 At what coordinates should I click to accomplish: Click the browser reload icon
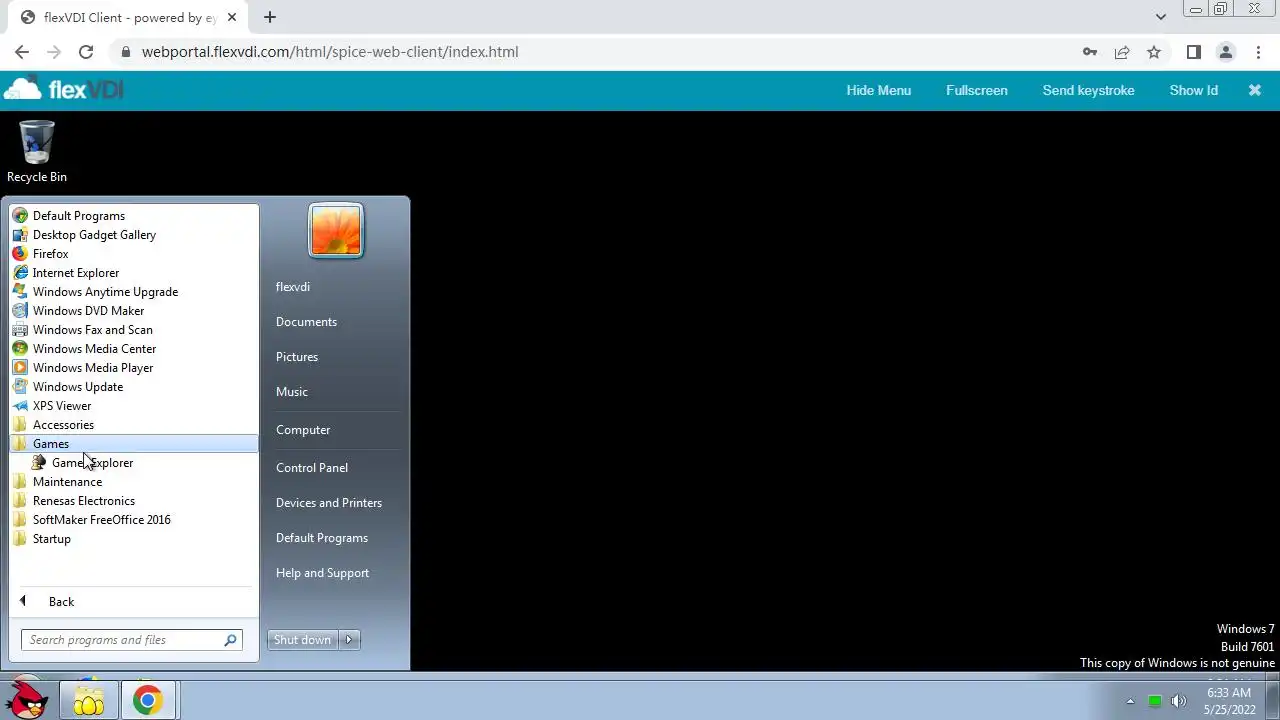click(x=86, y=52)
